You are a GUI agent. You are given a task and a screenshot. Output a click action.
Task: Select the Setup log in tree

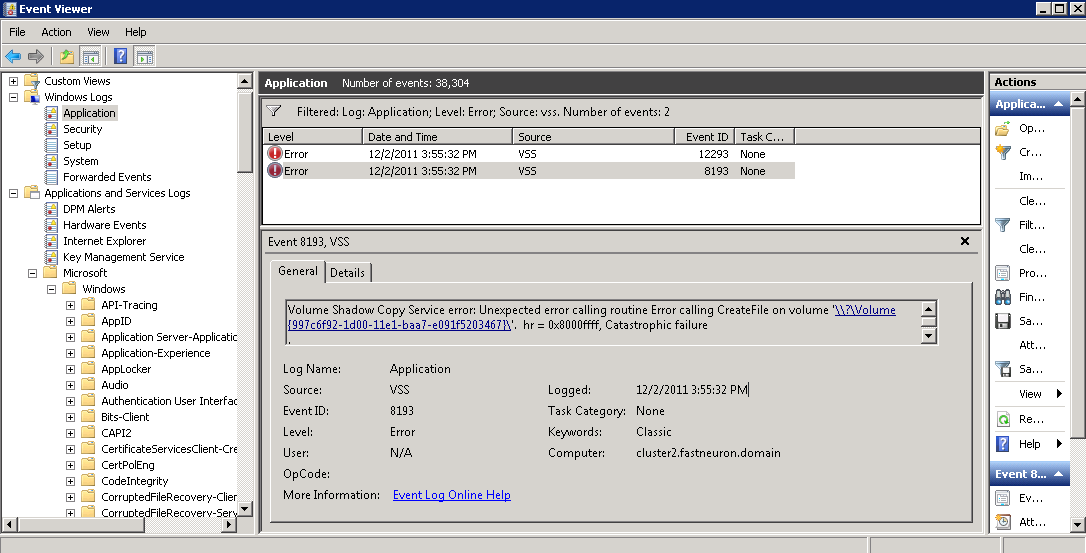click(77, 145)
